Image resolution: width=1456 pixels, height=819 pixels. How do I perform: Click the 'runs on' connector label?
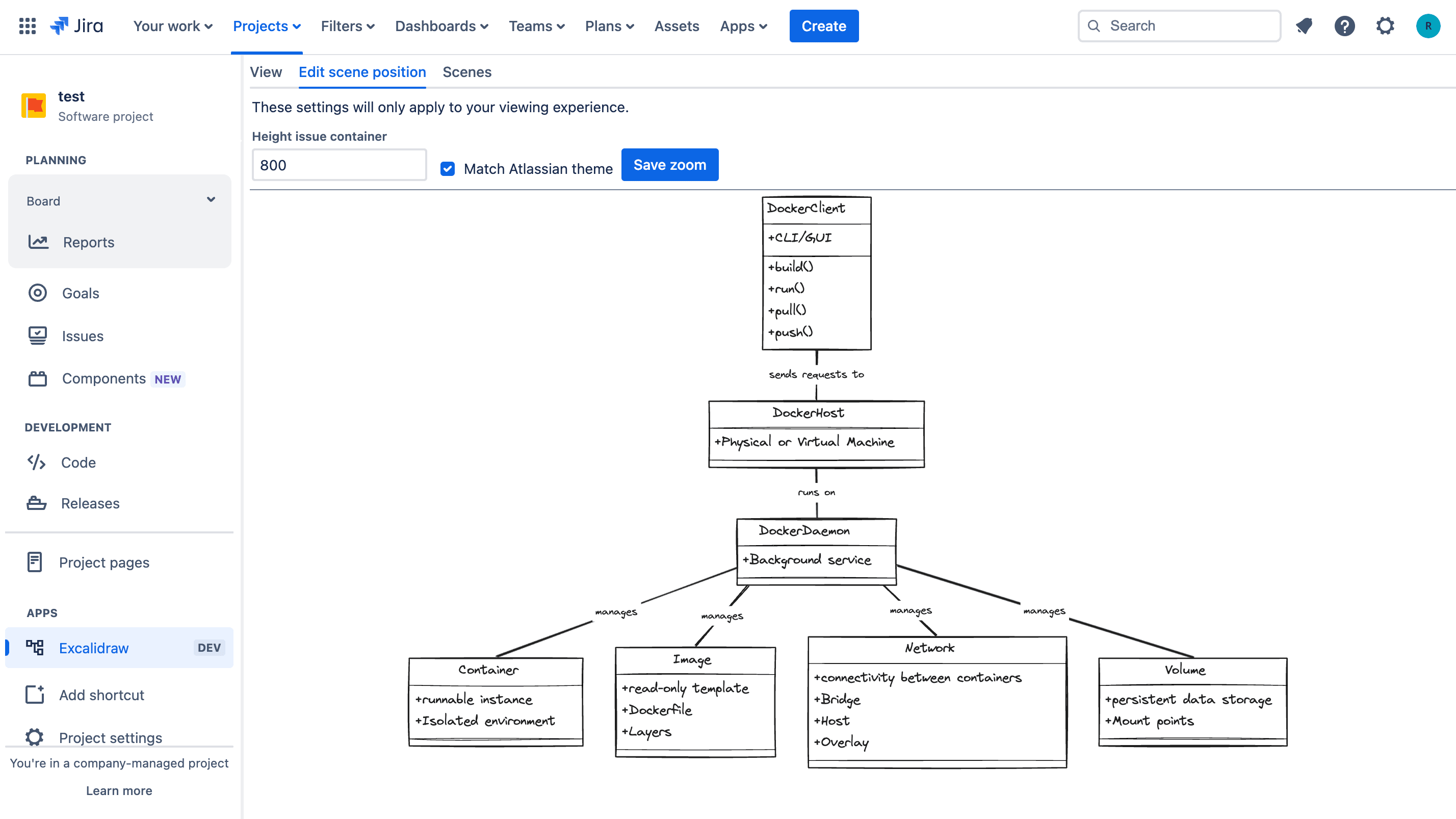click(816, 492)
